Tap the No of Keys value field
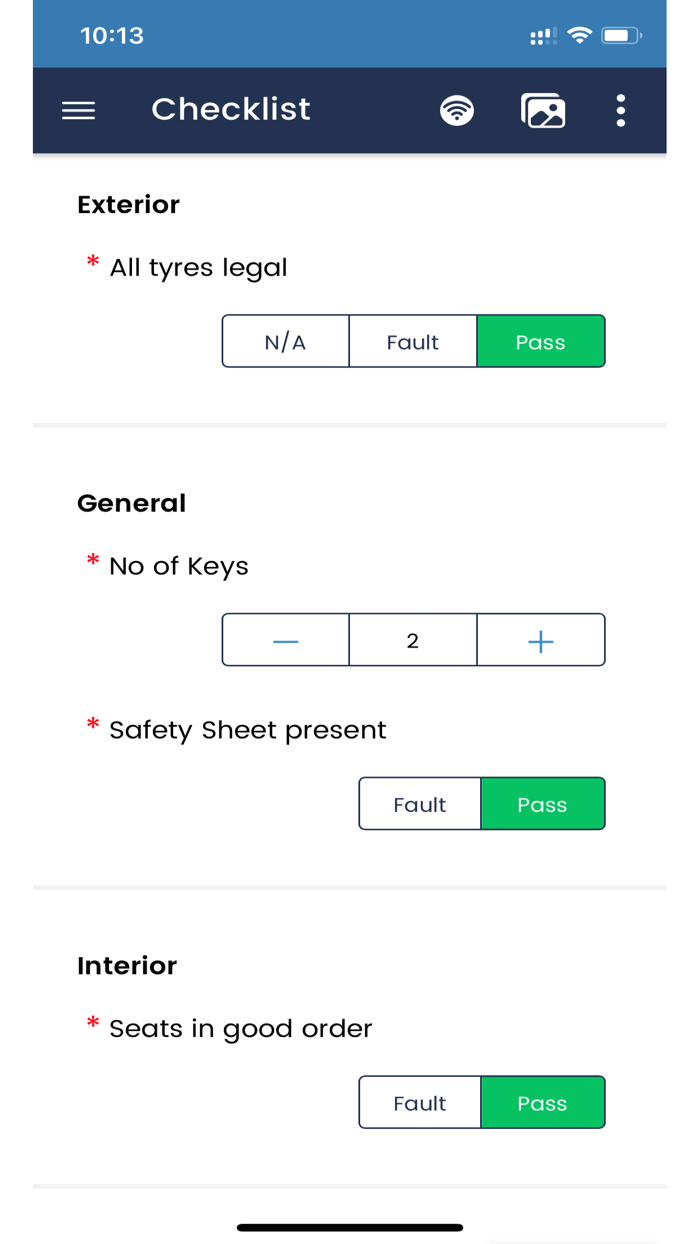 point(413,640)
